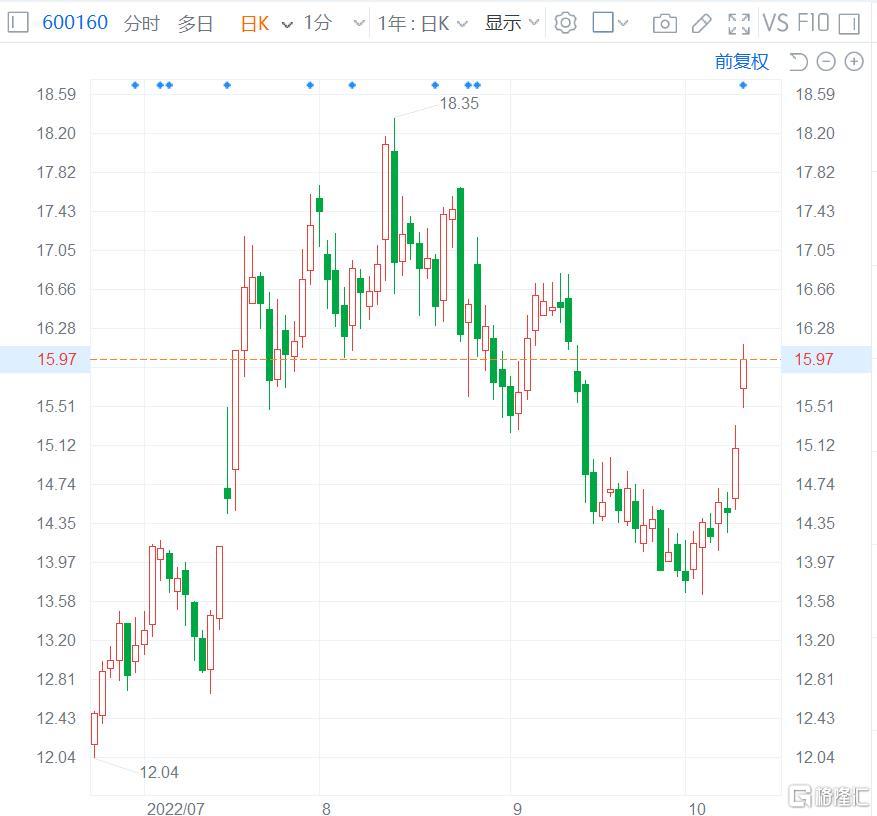The image size is (877, 816).
Task: Toggle the right sidebar panel icon
Action: 850,23
